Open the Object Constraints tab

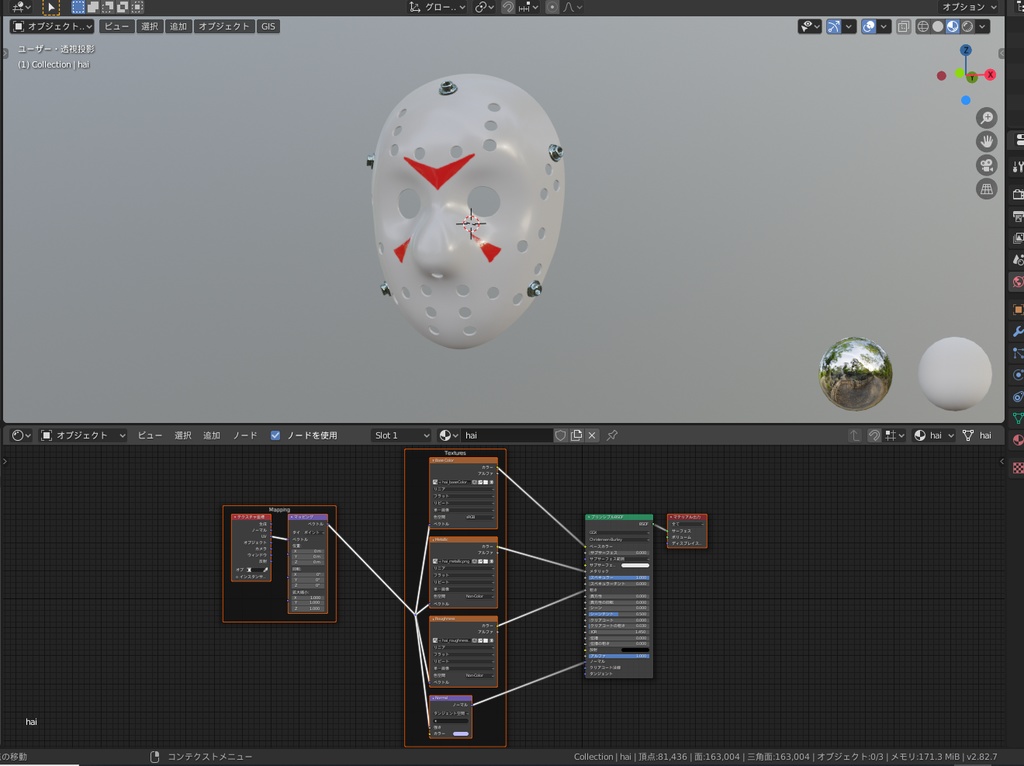(x=1017, y=396)
